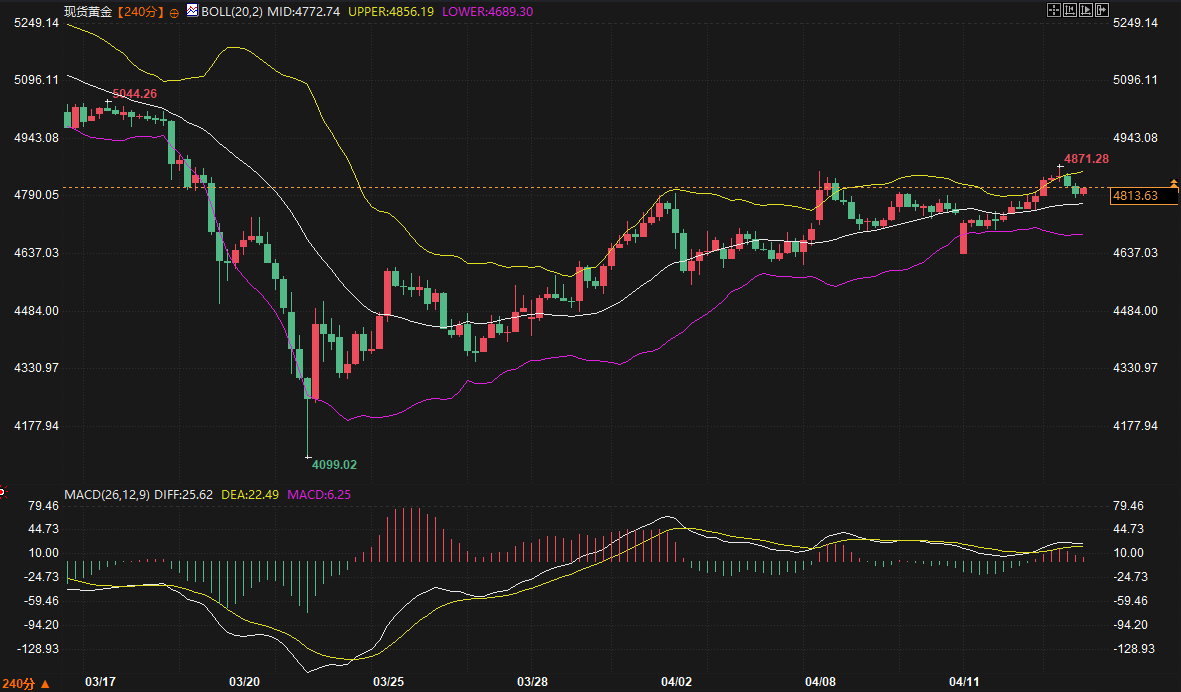The height and width of the screenshot is (692, 1181).
Task: Click the 4871.28 high price marker
Action: (x=1086, y=159)
